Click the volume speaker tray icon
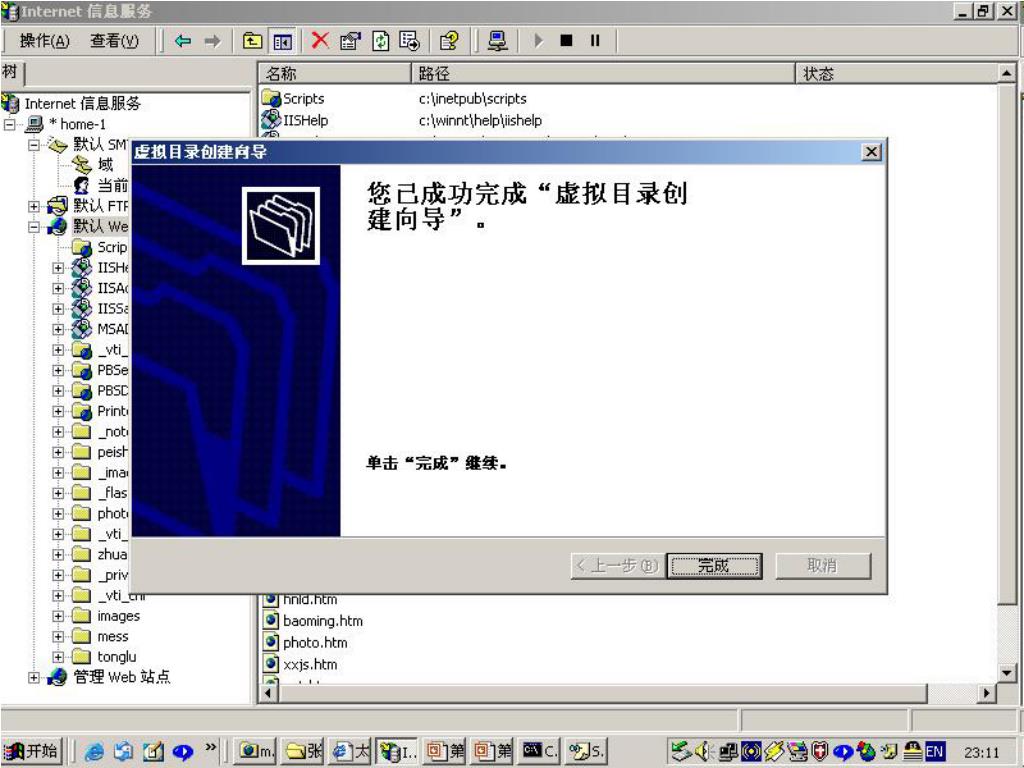1024x768 pixels. [704, 752]
